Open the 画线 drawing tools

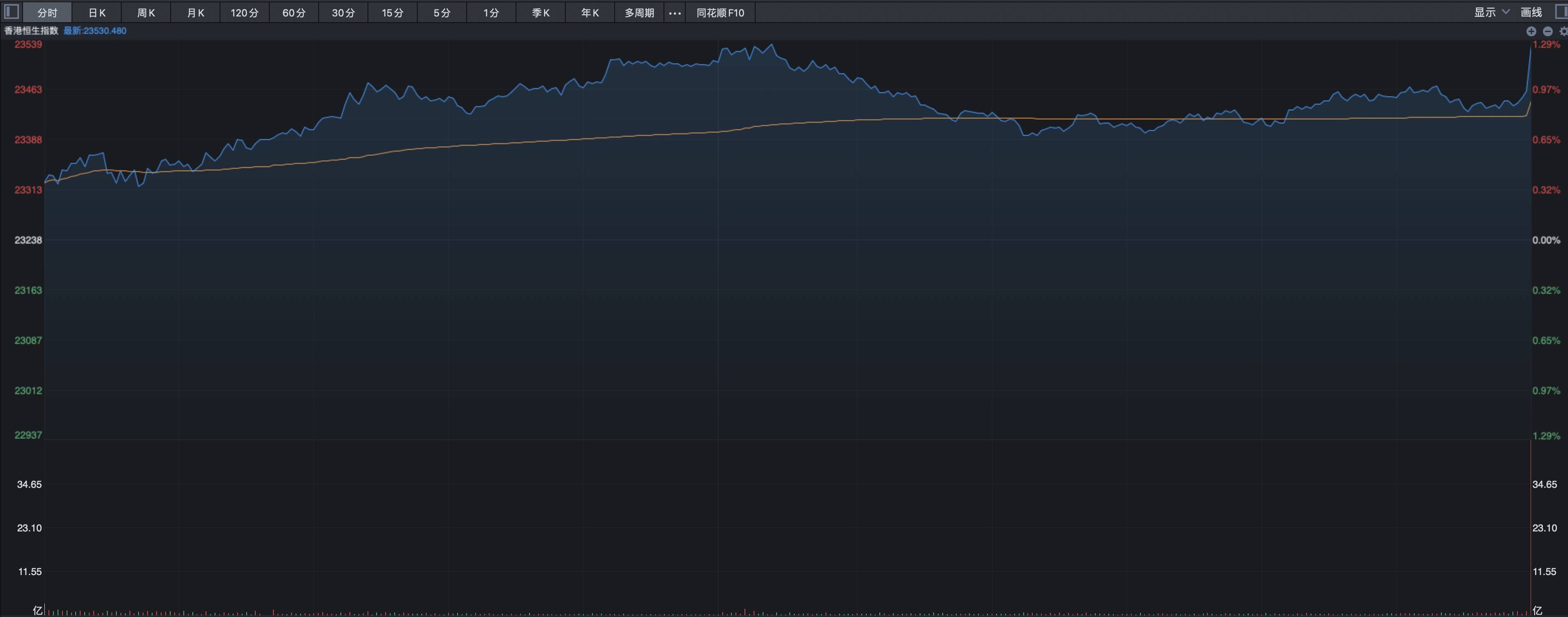[x=1531, y=12]
